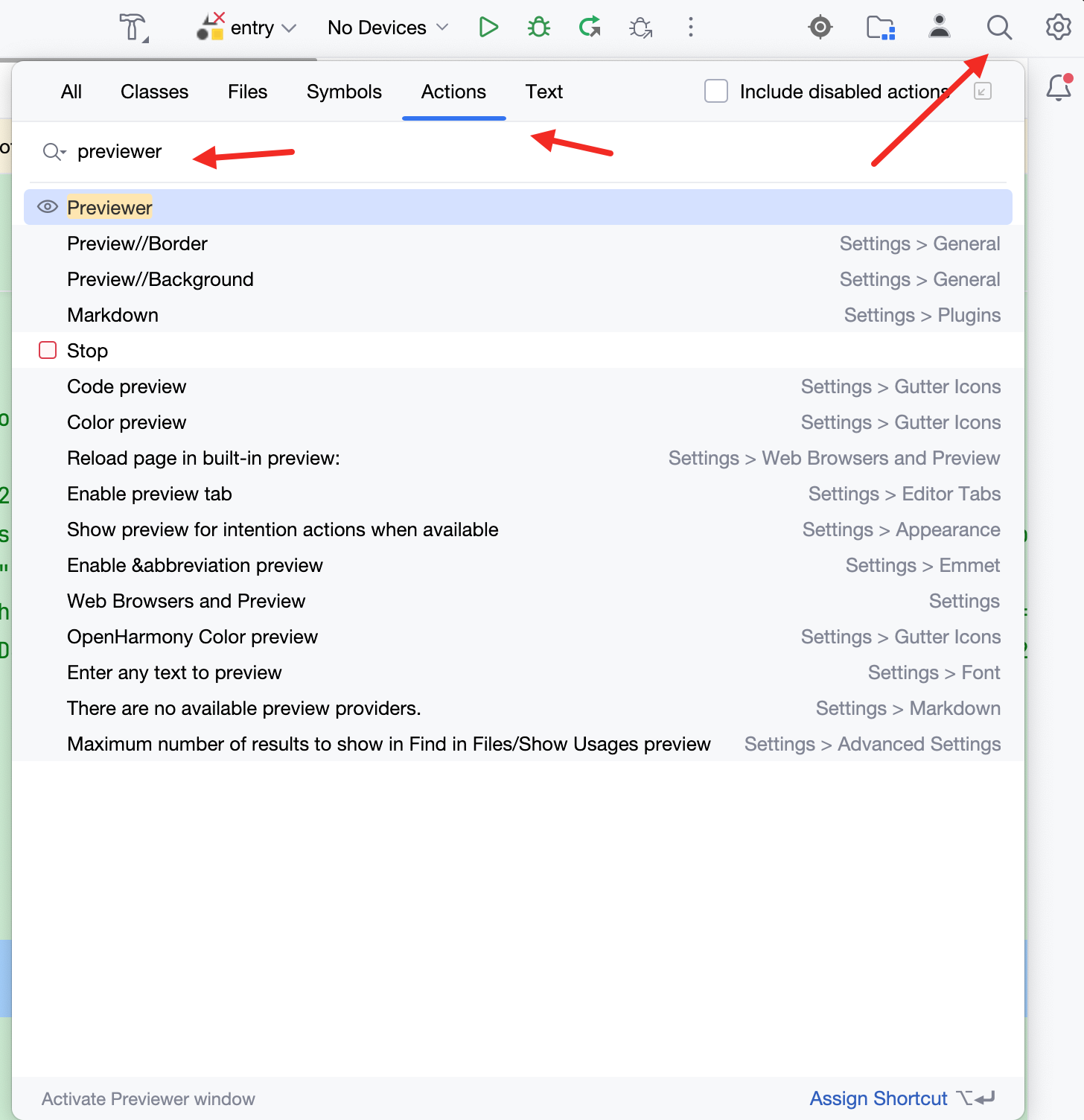Select the Color preview result
This screenshot has height=1120, width=1084.
coord(518,422)
